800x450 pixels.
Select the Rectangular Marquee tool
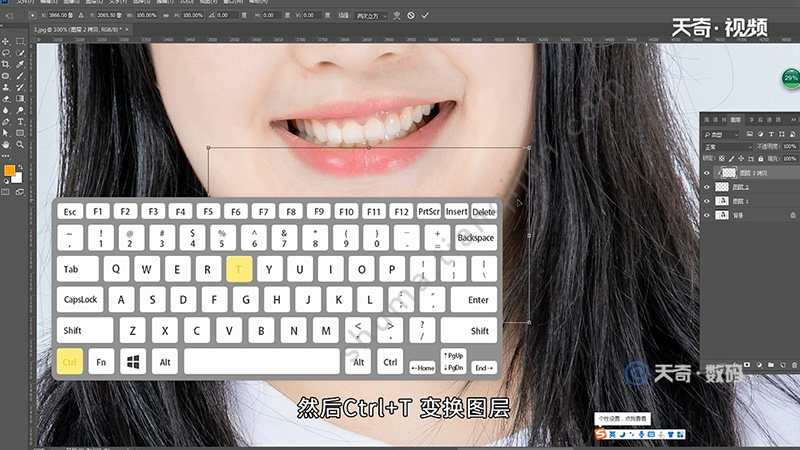pyautogui.click(x=20, y=41)
